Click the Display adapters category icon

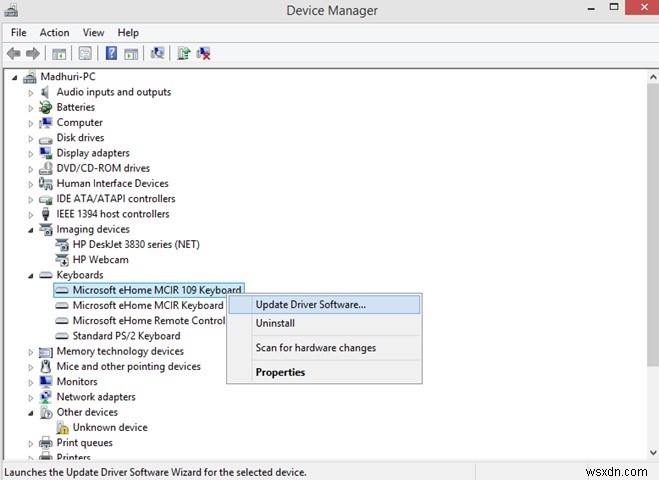pyautogui.click(x=45, y=153)
